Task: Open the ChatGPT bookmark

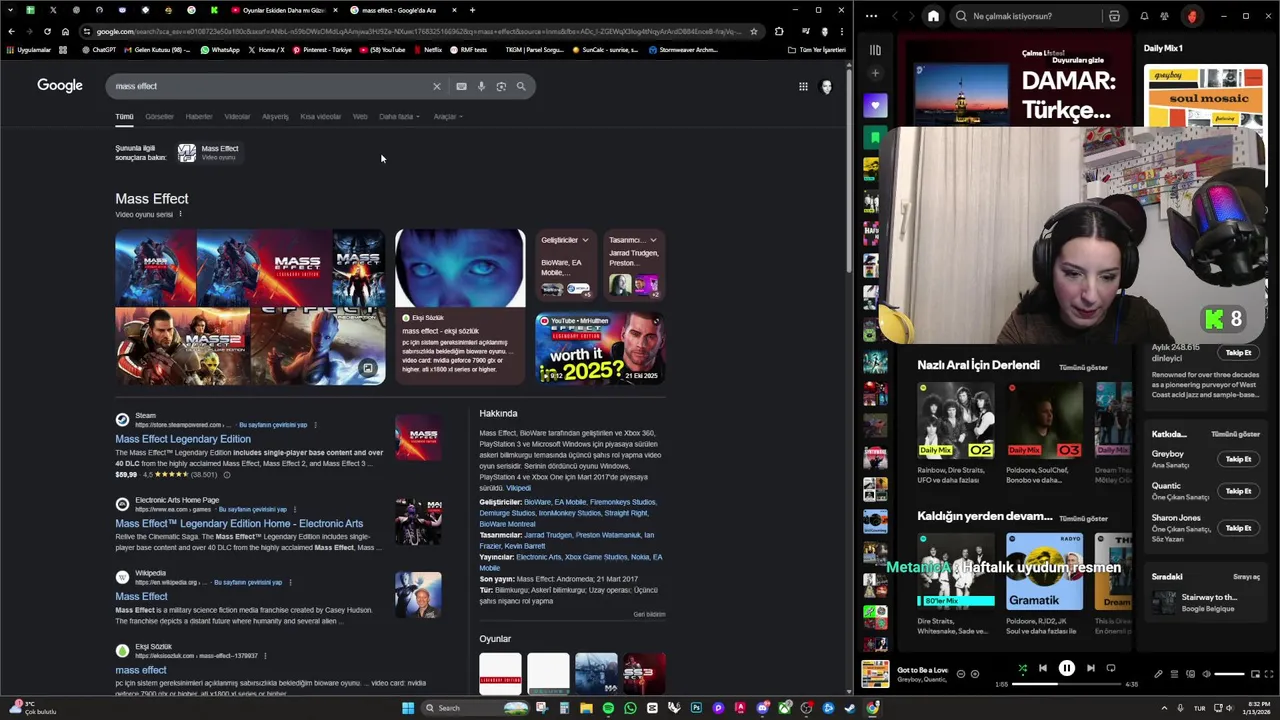Action: (x=98, y=50)
